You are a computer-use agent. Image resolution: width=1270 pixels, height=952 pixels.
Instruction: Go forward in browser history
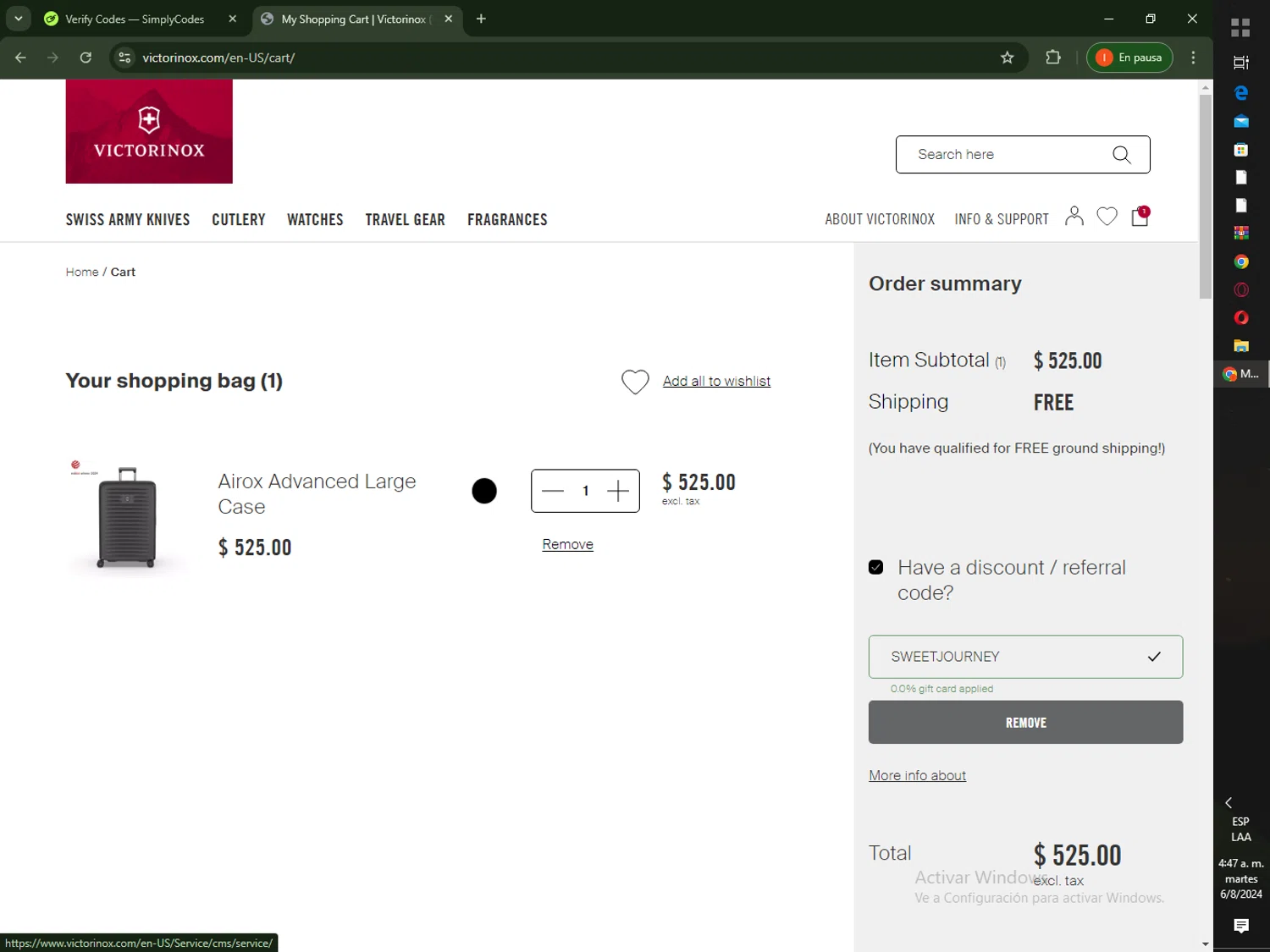point(52,58)
